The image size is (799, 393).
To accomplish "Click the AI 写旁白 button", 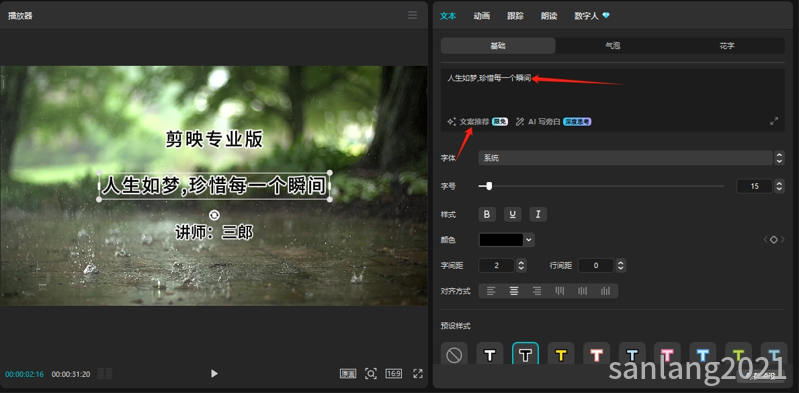I will click(x=553, y=122).
